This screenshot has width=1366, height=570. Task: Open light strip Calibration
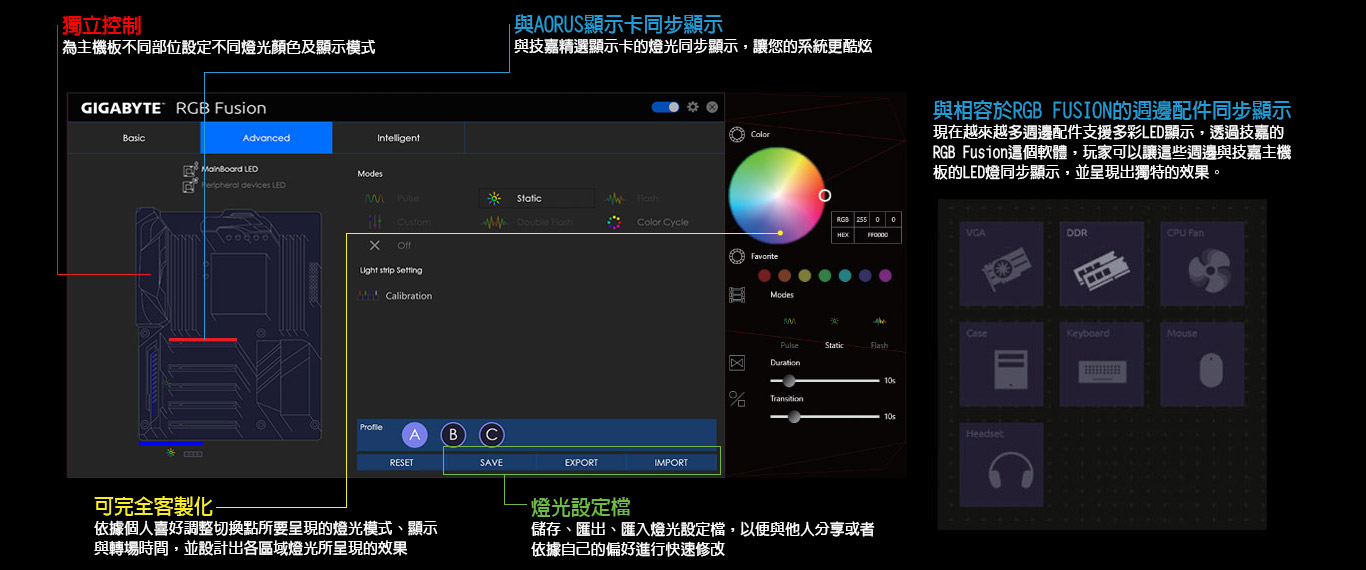396,296
